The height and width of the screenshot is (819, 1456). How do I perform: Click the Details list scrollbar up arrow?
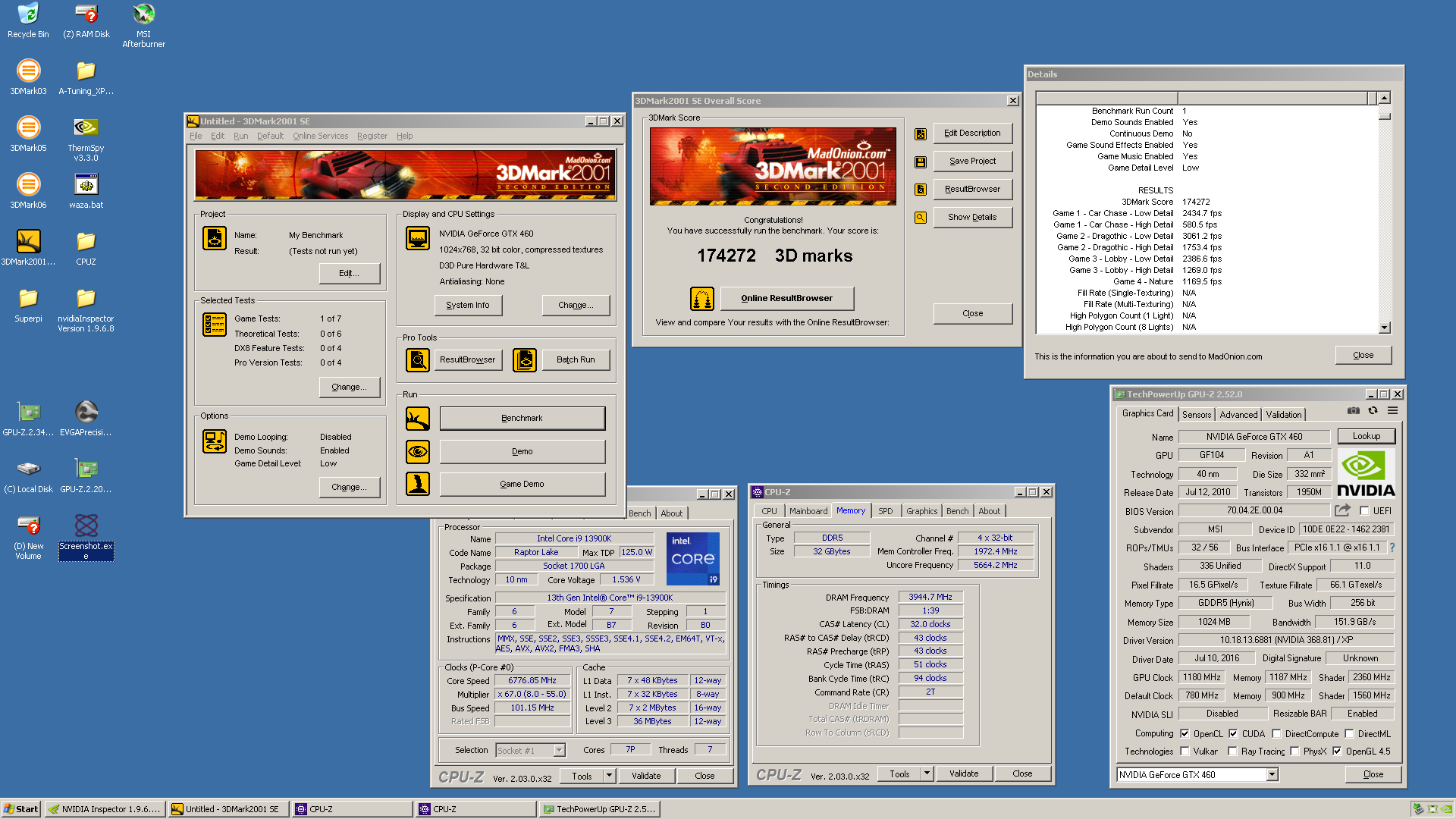pos(1385,98)
